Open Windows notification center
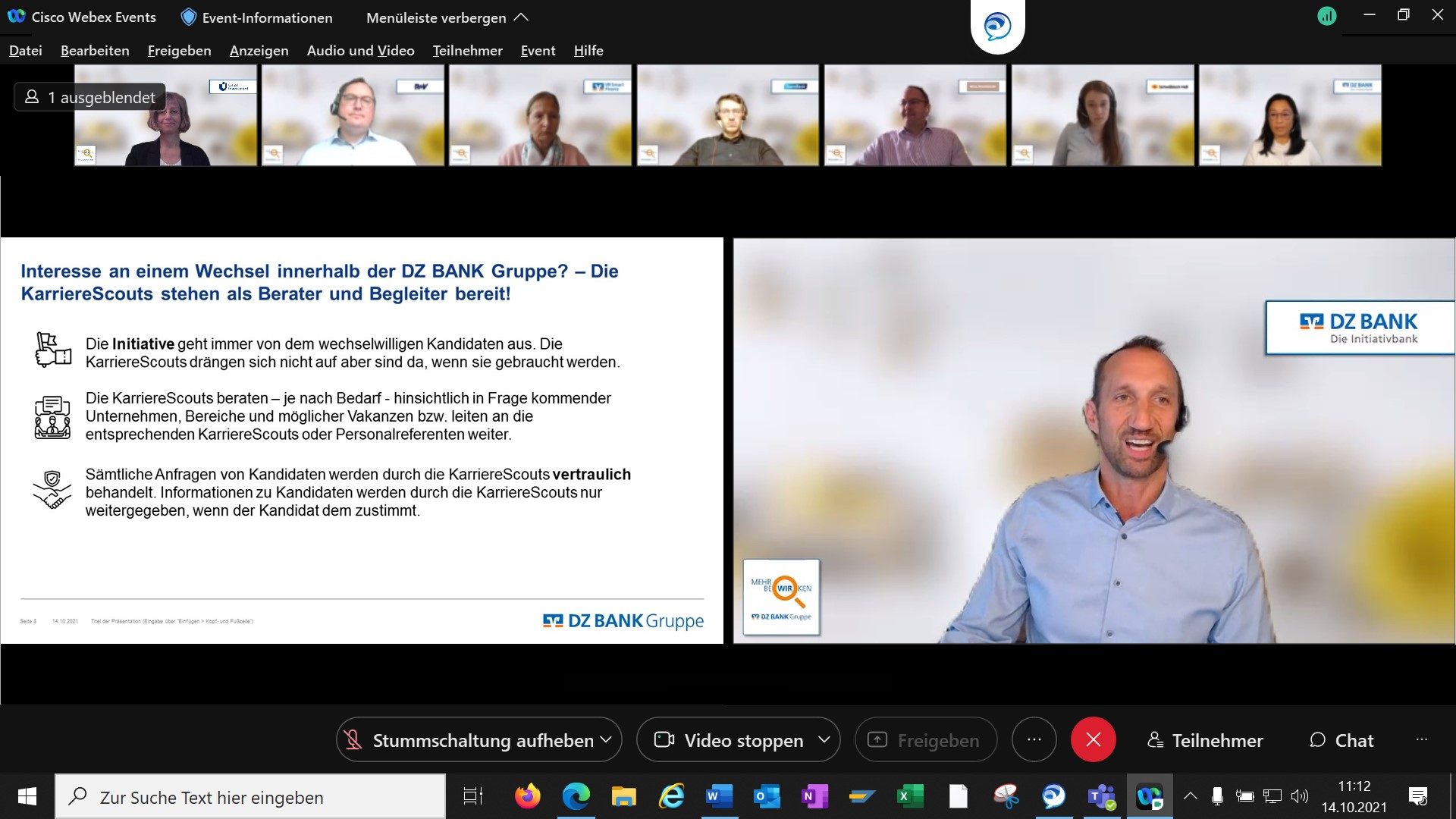Image resolution: width=1456 pixels, height=819 pixels. 1417,796
